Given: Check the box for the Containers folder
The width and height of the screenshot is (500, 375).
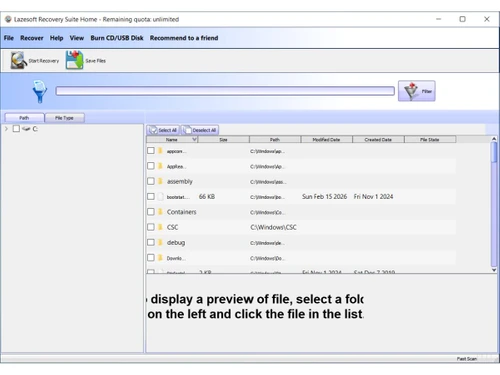Looking at the screenshot, I should pyautogui.click(x=151, y=212).
